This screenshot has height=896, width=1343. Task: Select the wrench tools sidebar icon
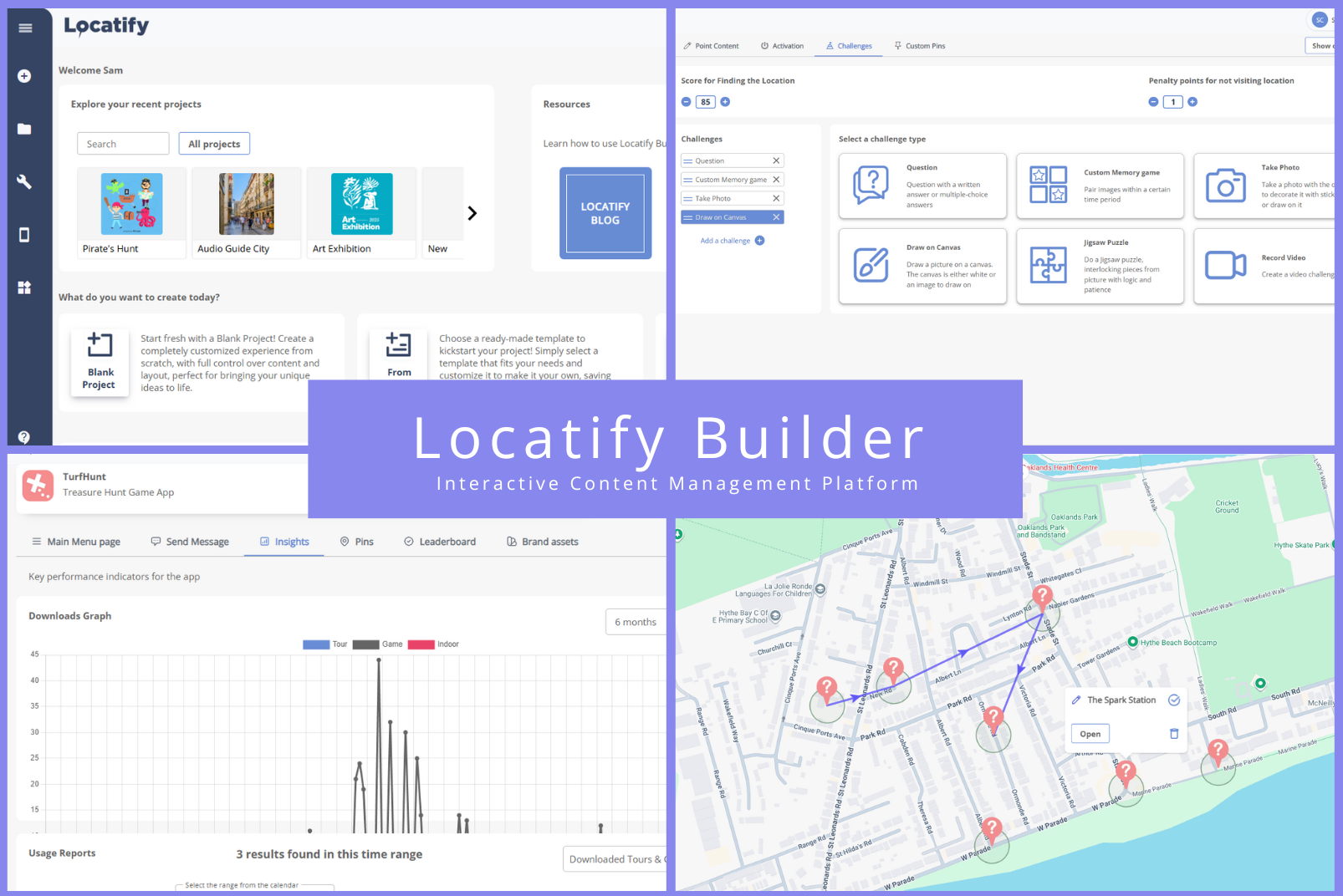[25, 181]
